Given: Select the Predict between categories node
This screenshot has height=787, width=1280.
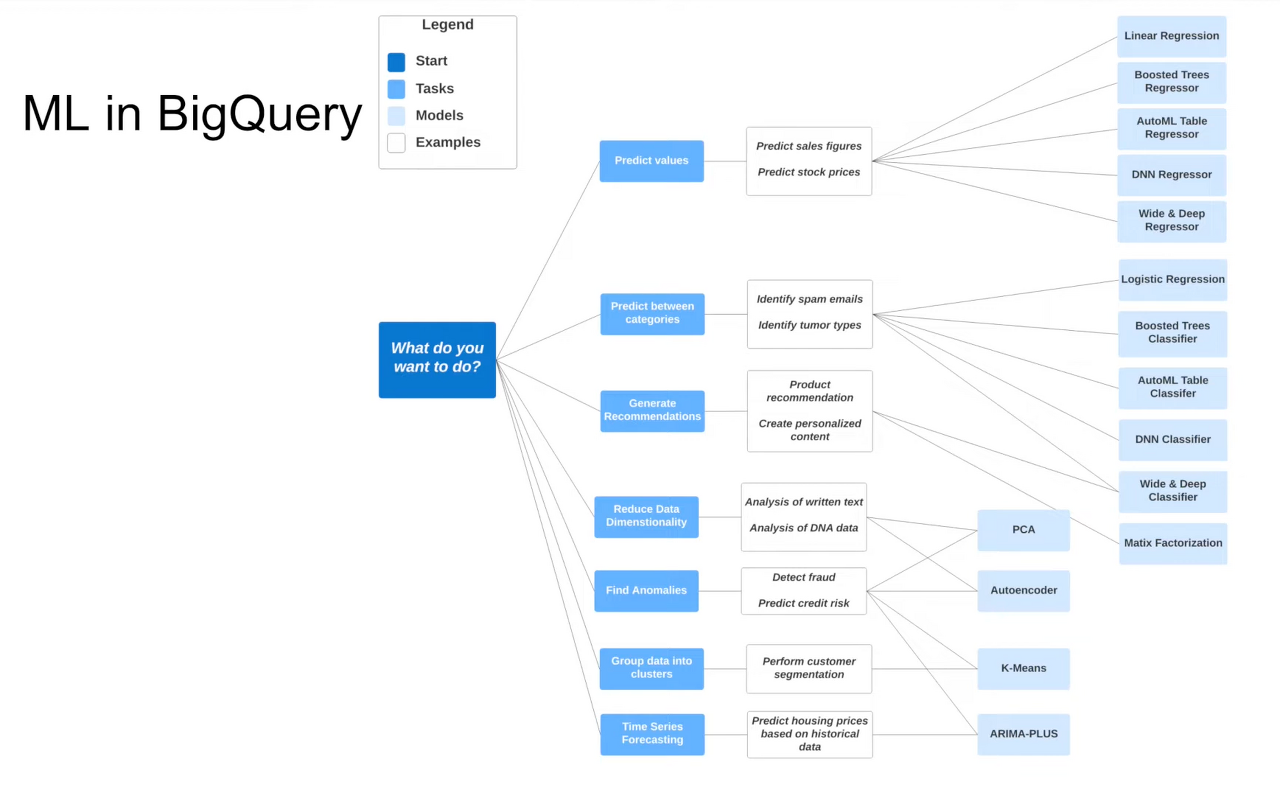Looking at the screenshot, I should [652, 314].
